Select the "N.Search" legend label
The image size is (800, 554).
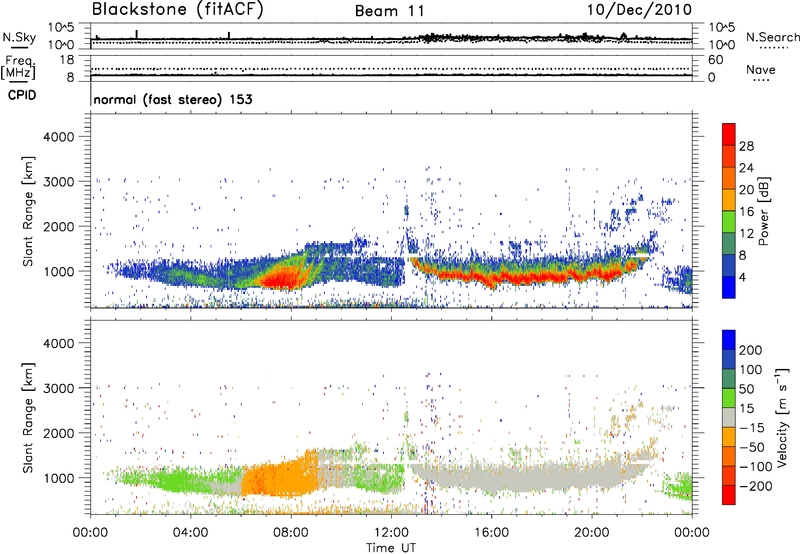(x=772, y=37)
